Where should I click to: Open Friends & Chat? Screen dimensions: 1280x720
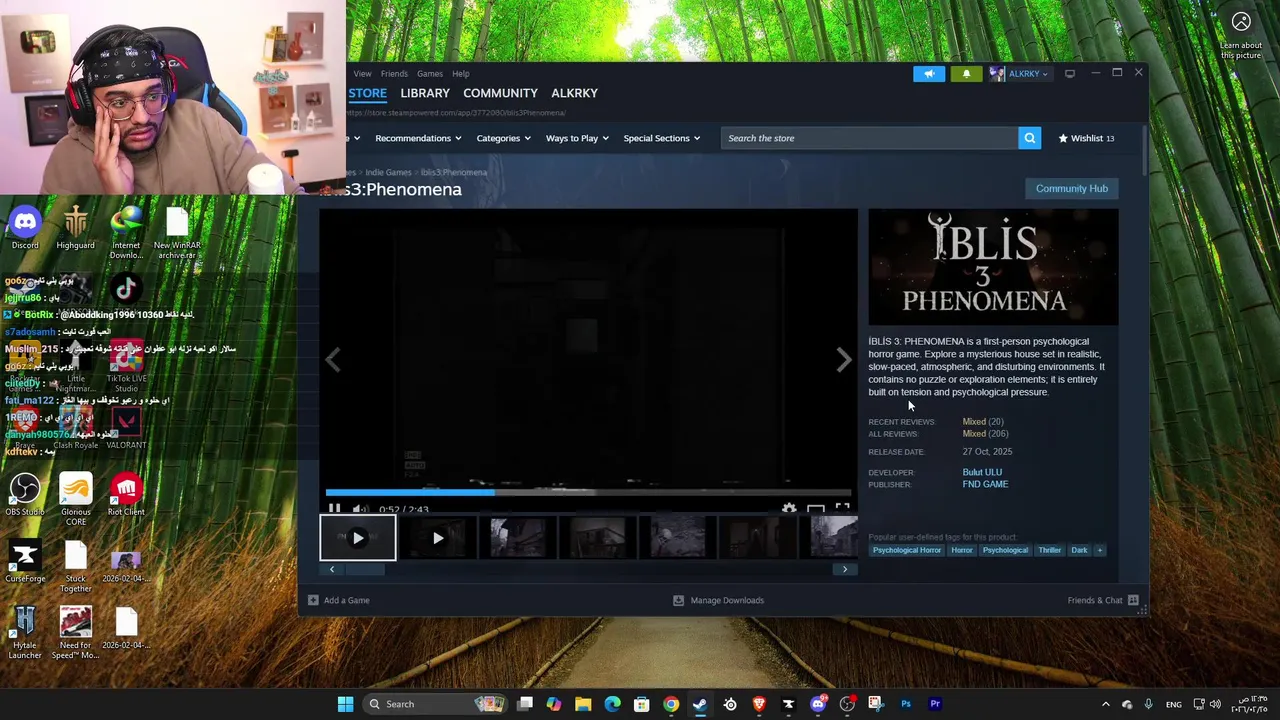[1103, 600]
